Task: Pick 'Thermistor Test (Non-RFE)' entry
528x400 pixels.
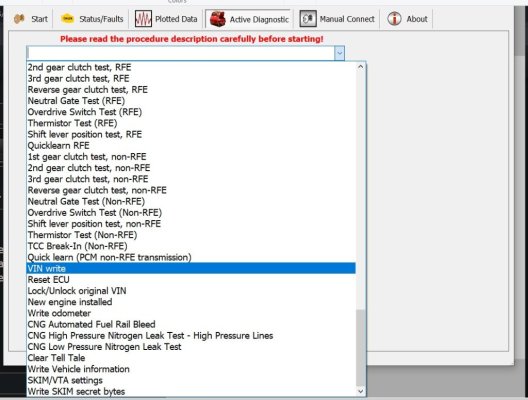Action: coord(191,235)
